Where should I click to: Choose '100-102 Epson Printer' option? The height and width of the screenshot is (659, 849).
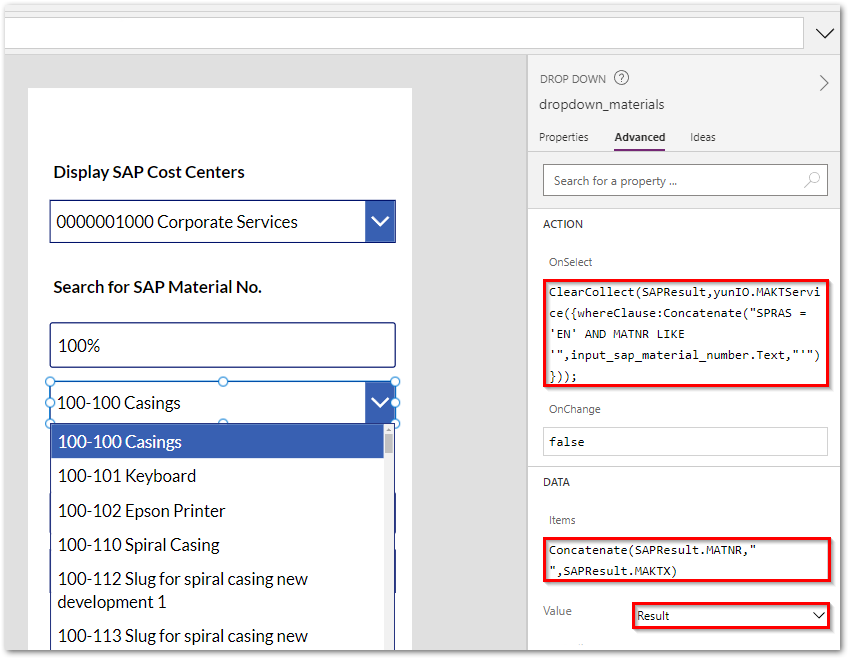point(217,510)
